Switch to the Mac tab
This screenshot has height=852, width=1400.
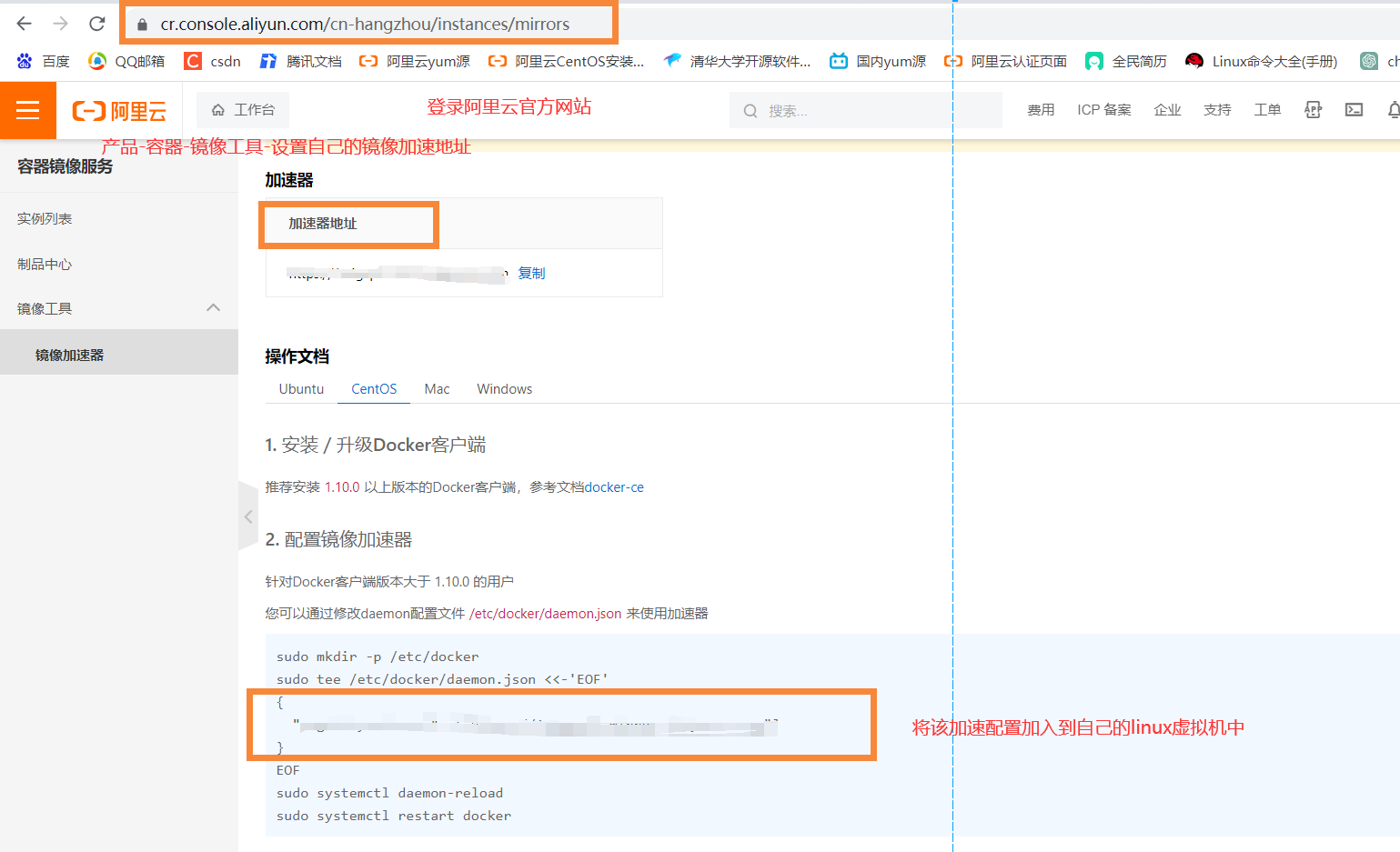437,389
